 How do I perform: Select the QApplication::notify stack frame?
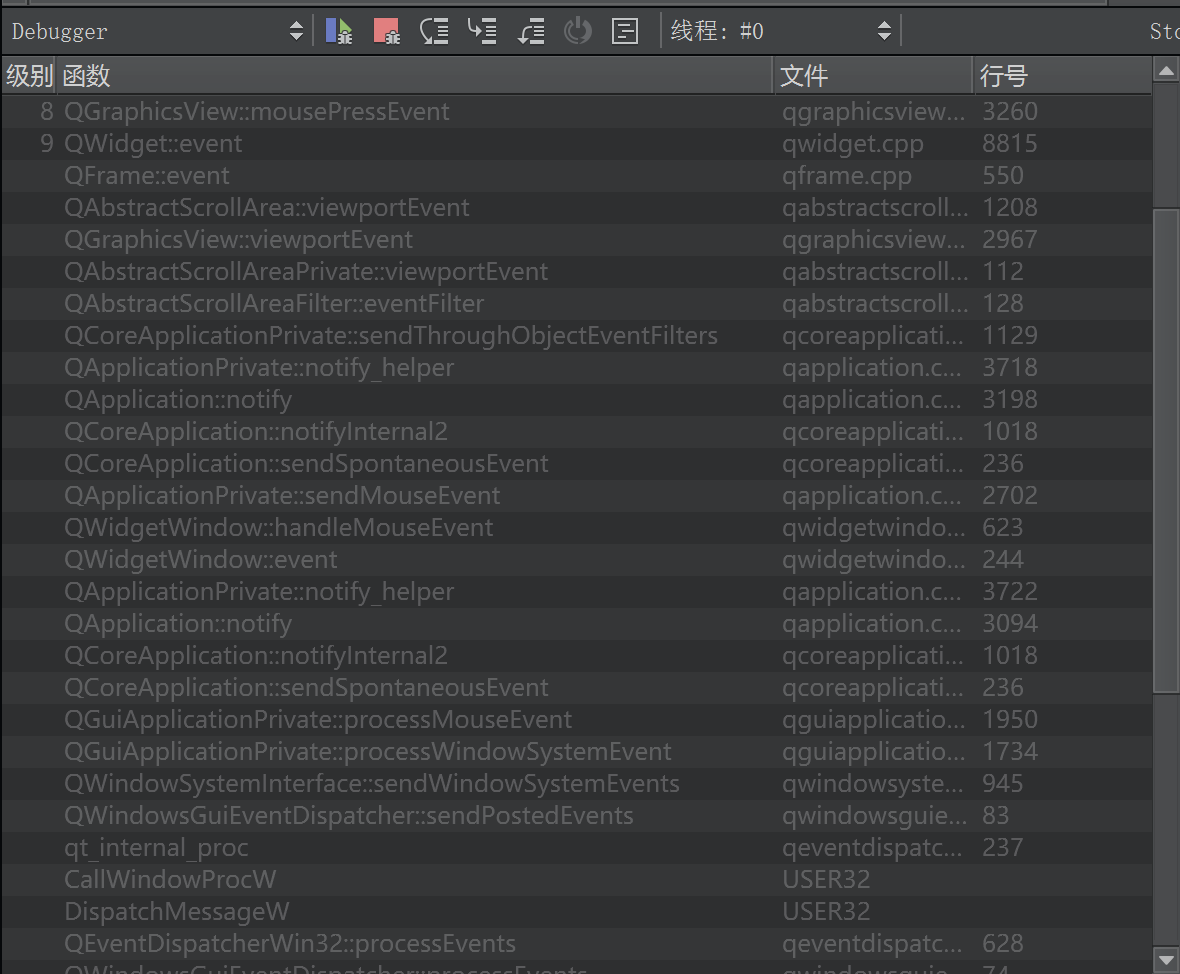click(178, 399)
